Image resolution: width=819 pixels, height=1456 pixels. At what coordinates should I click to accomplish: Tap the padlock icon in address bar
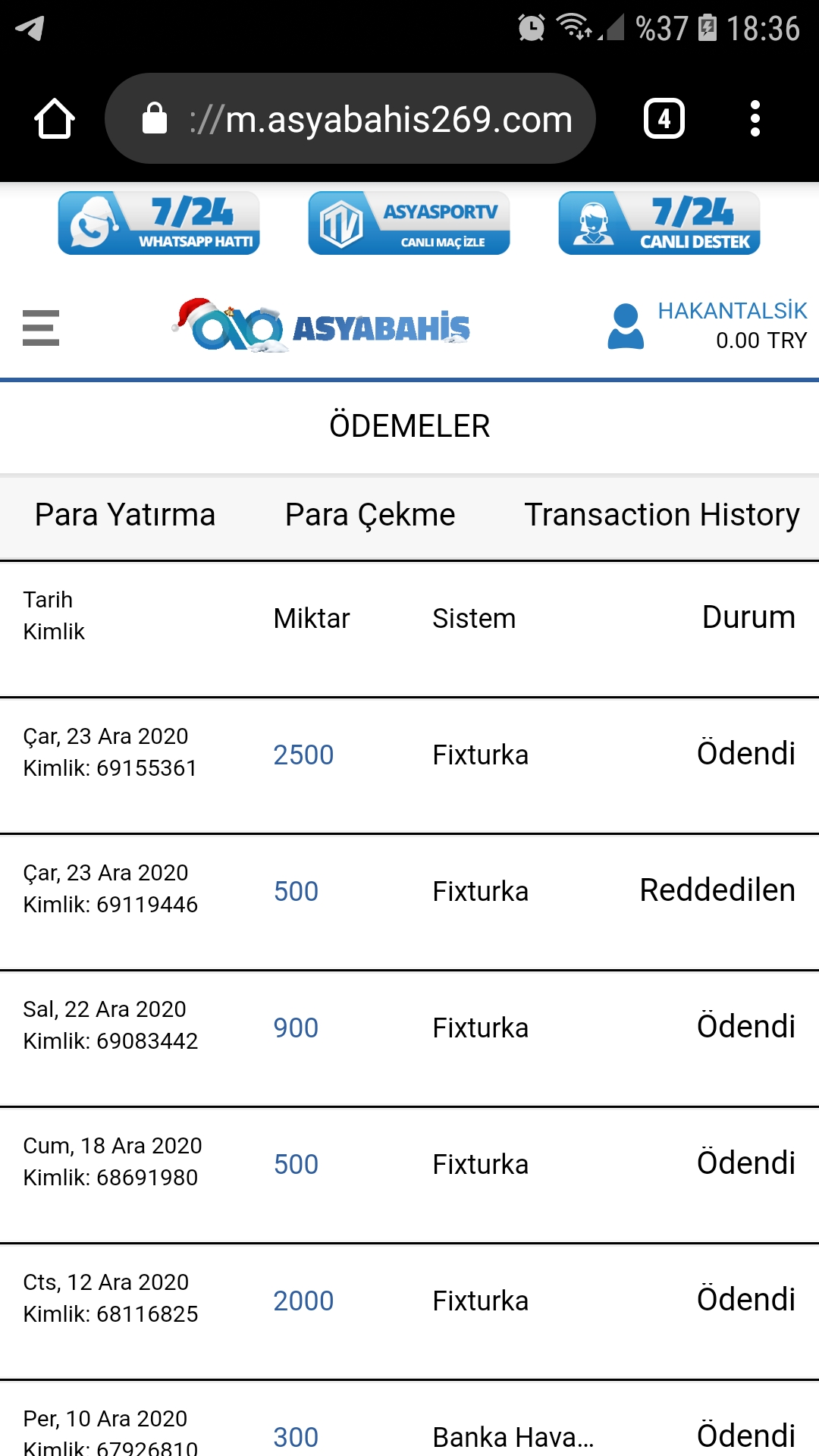point(155,118)
